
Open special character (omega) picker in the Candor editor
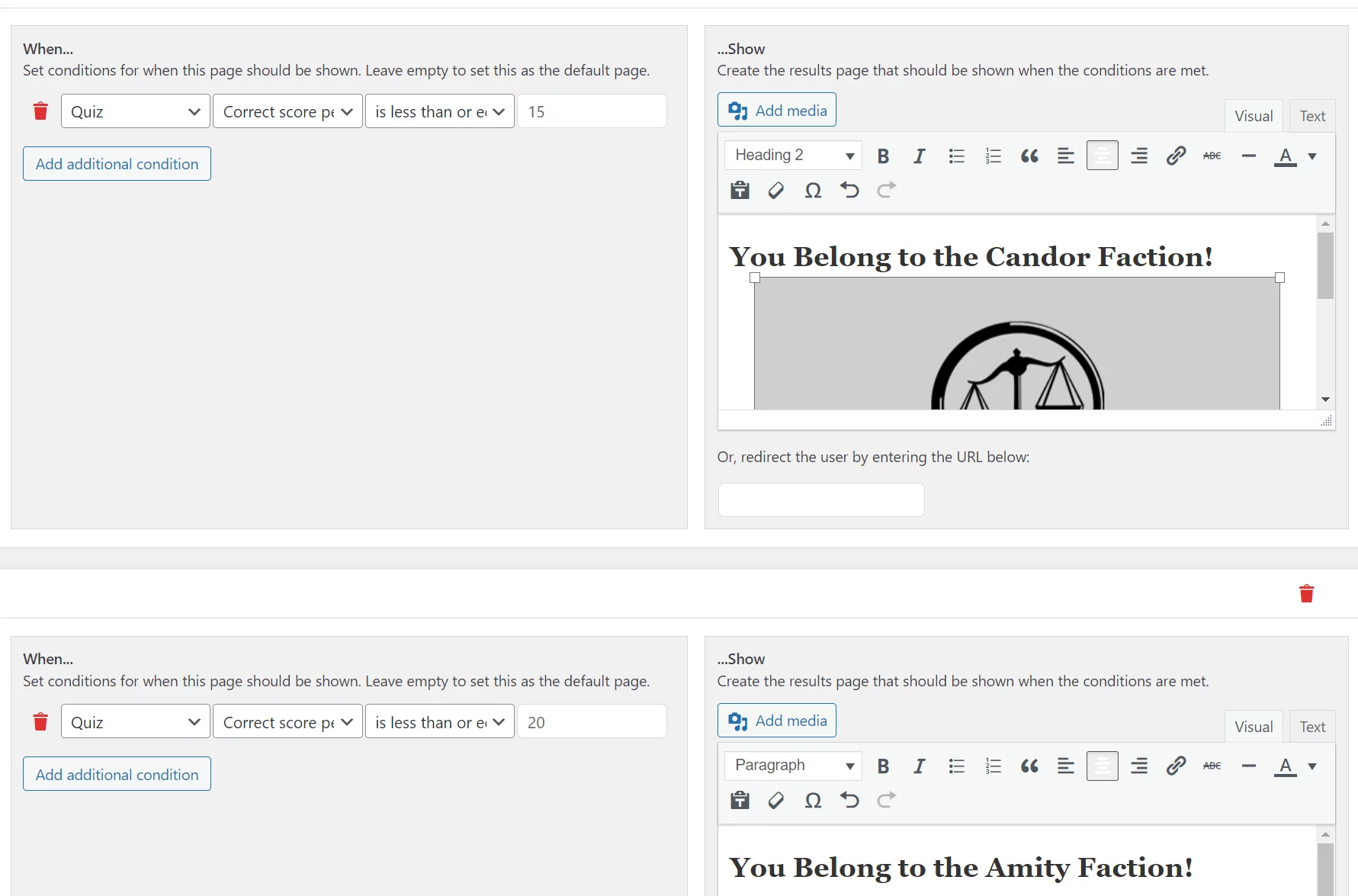pos(813,191)
